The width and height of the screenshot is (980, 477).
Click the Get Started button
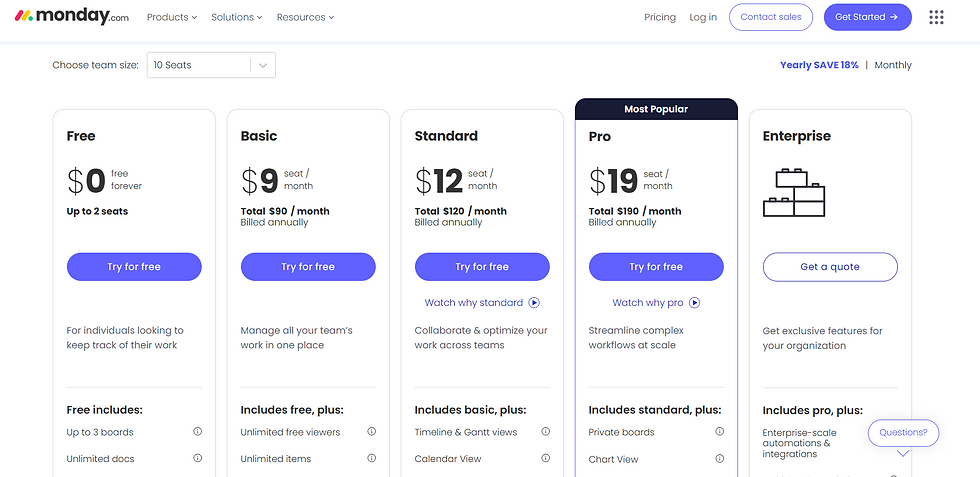coord(868,18)
